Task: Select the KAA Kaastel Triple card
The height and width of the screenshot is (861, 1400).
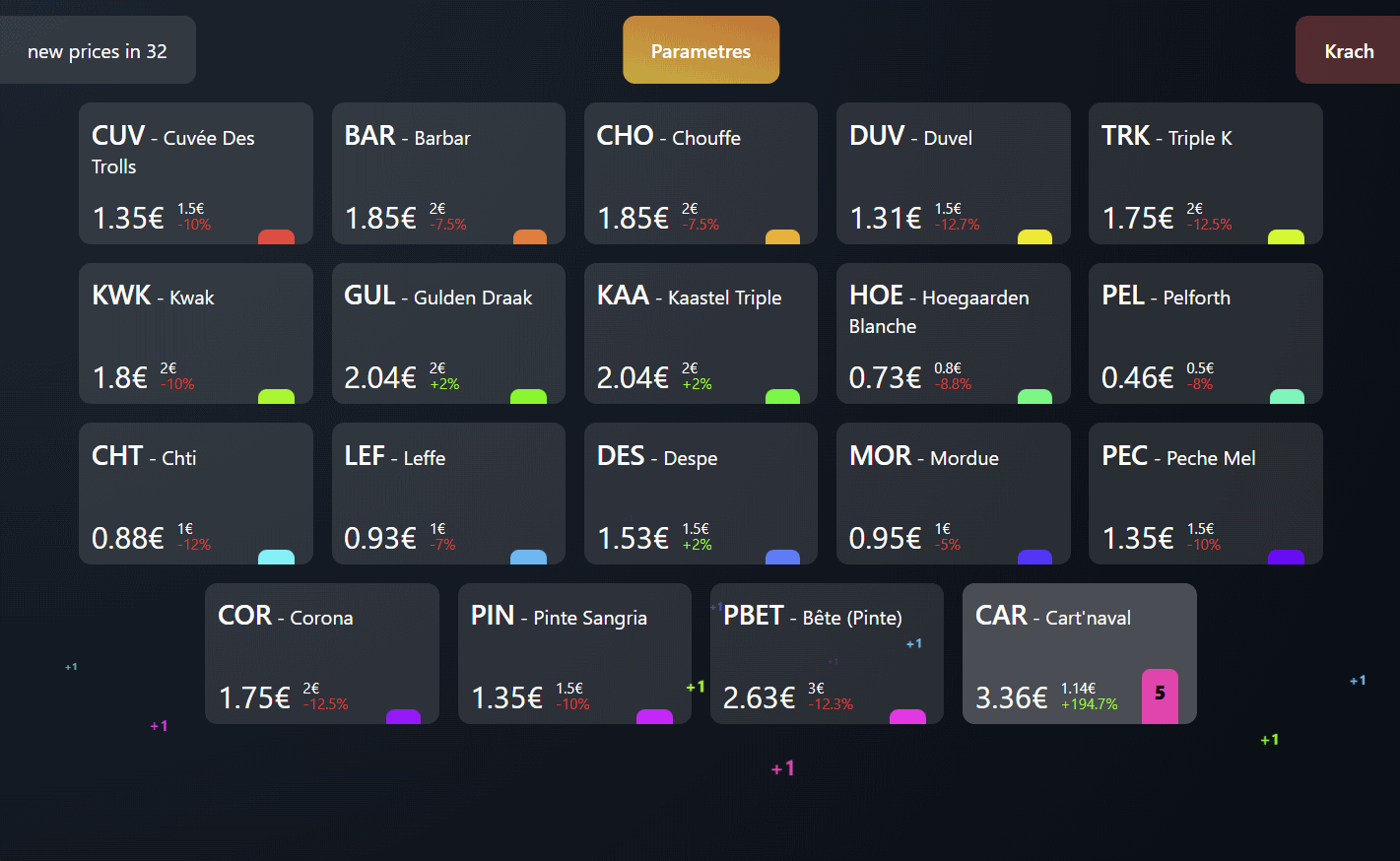Action: coord(700,333)
